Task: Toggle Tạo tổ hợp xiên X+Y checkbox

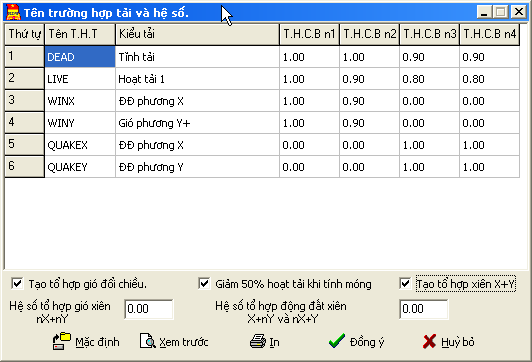Action: [405, 283]
